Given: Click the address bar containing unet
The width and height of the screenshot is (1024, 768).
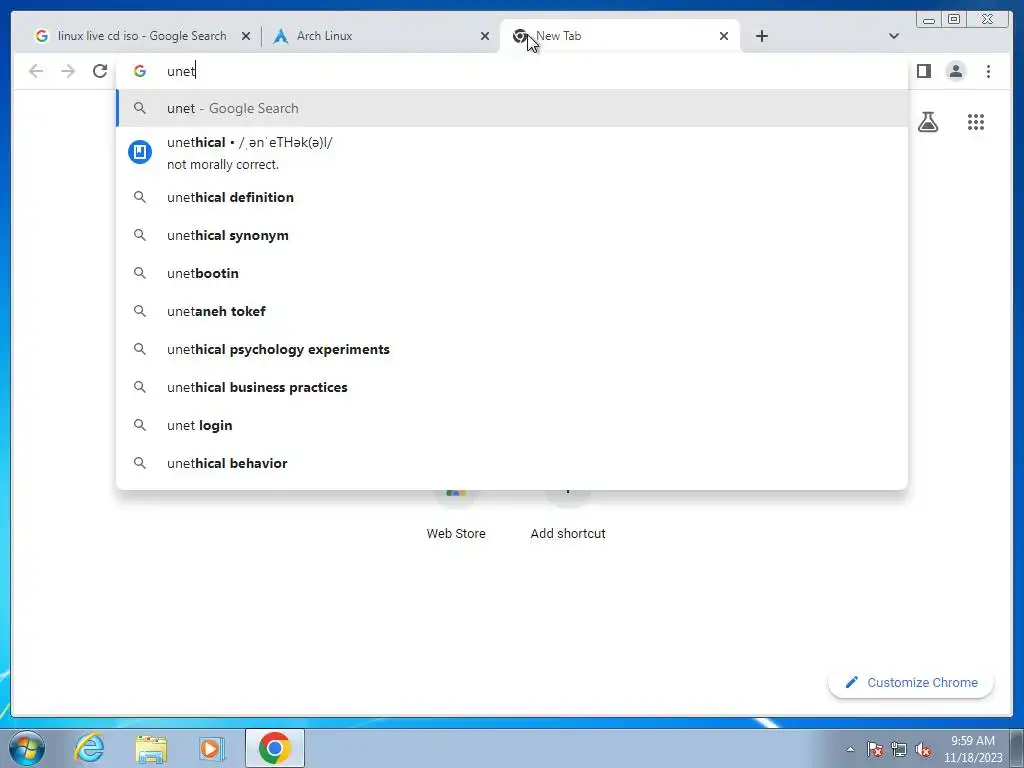Looking at the screenshot, I should [x=512, y=71].
